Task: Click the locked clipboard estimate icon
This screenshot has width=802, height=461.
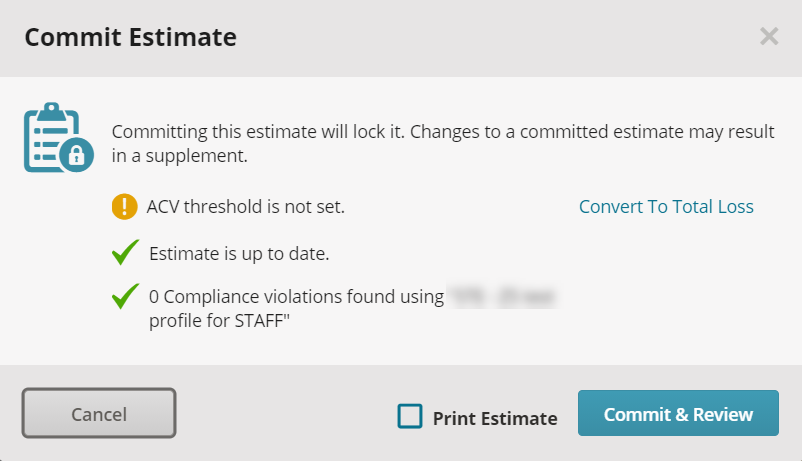Action: pos(58,137)
